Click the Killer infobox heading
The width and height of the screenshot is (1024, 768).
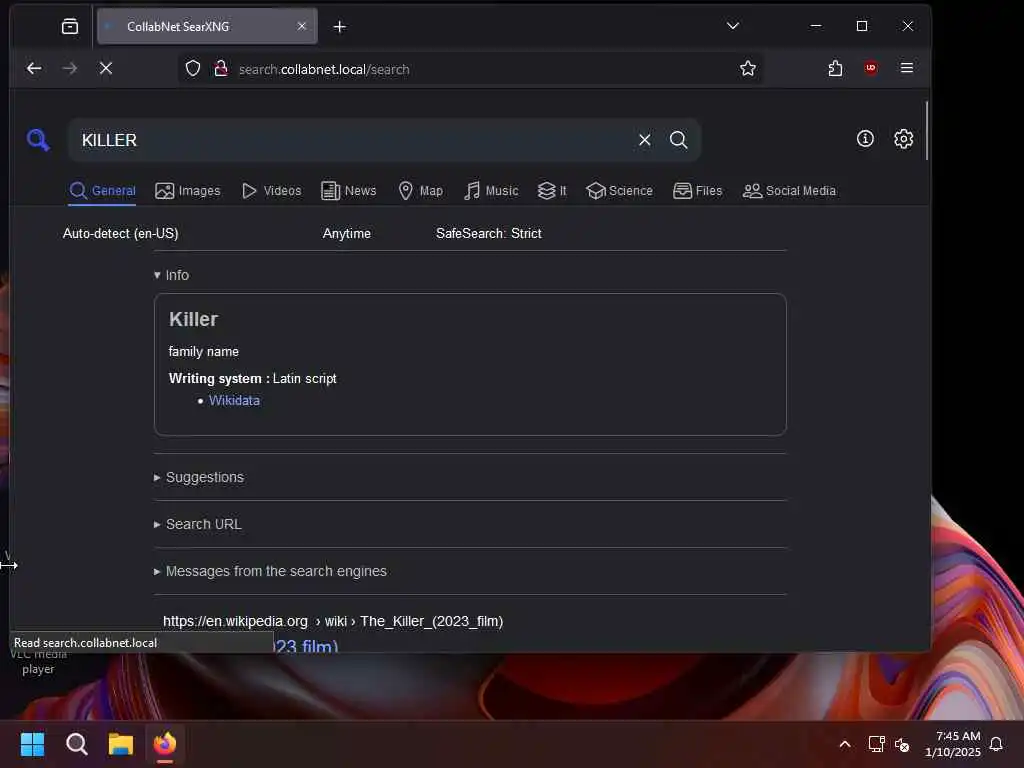click(x=193, y=319)
